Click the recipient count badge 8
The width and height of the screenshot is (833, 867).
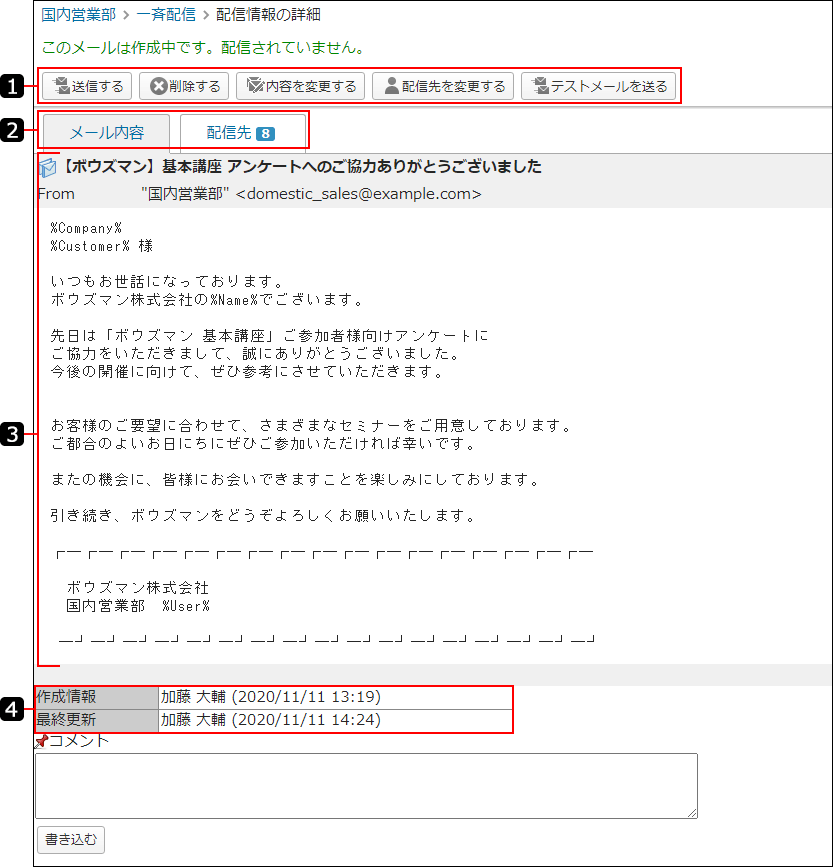pyautogui.click(x=265, y=133)
